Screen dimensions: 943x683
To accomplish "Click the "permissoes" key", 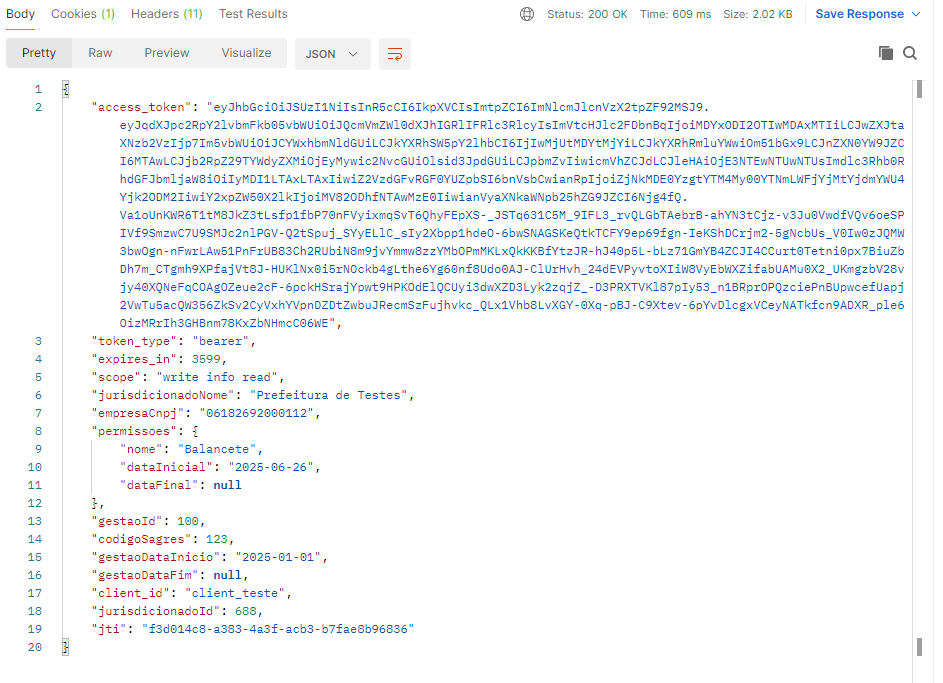I will pyautogui.click(x=134, y=431).
